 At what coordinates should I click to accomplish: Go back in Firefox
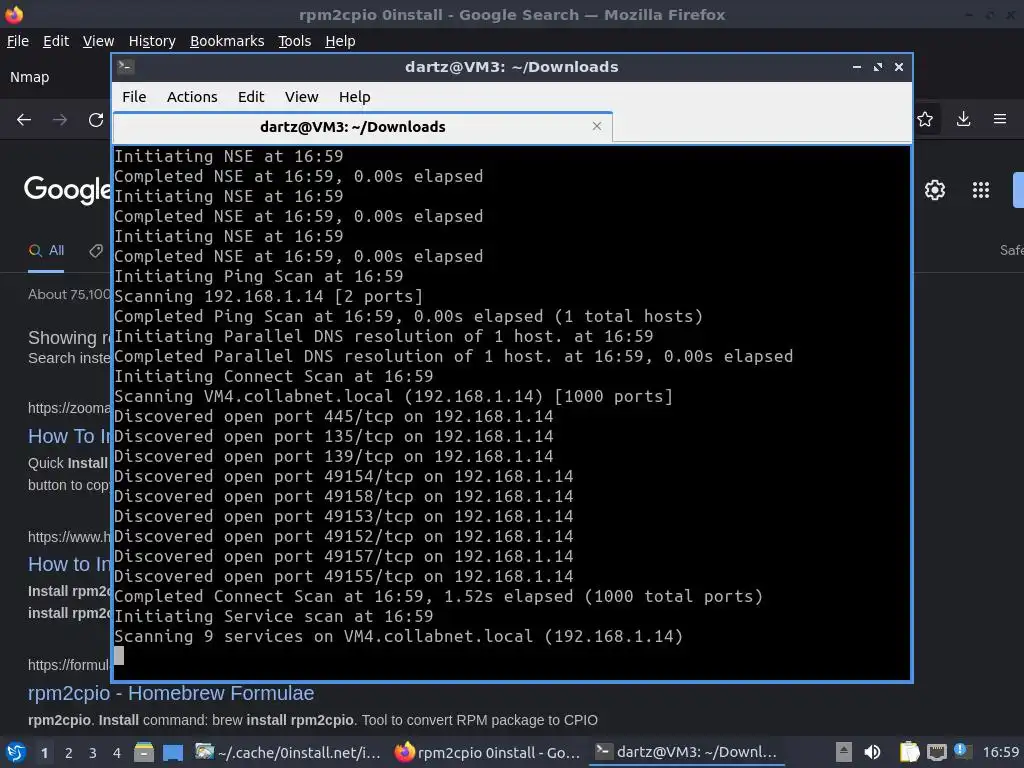(x=24, y=120)
